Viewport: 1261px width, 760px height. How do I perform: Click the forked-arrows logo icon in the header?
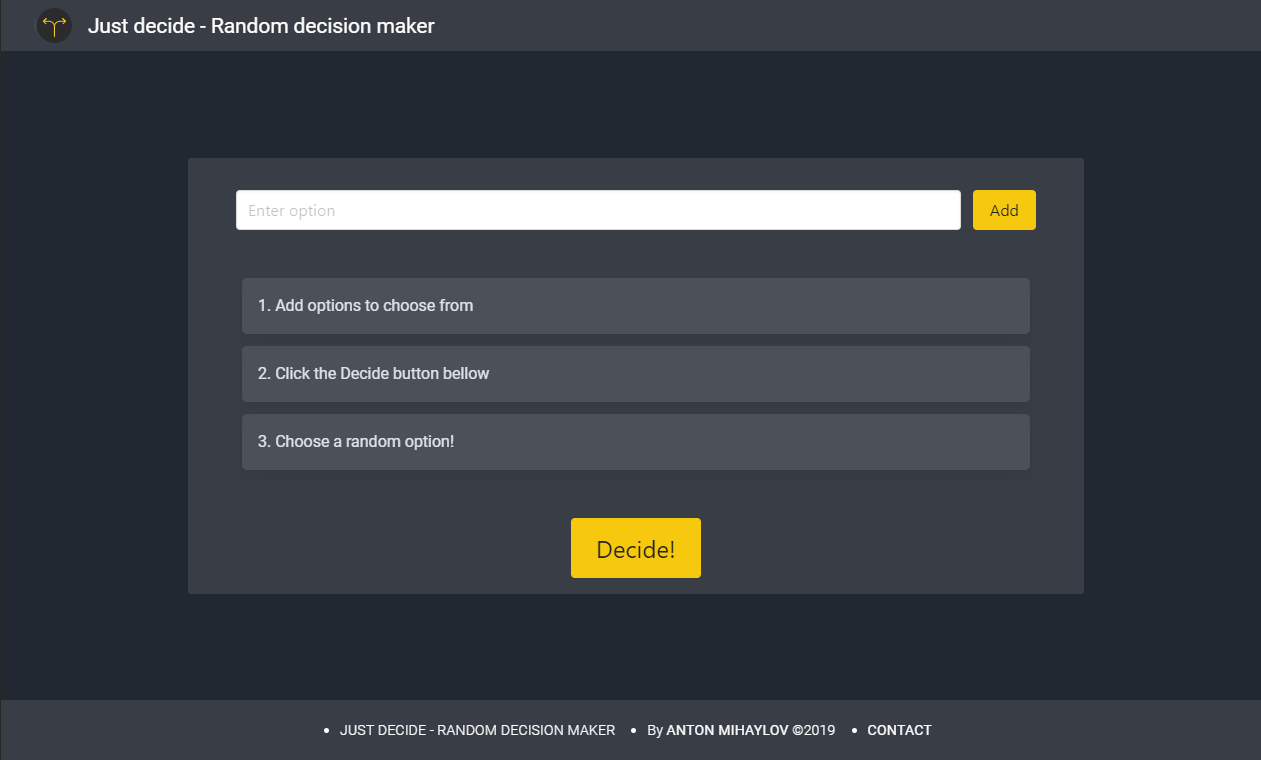pyautogui.click(x=54, y=25)
